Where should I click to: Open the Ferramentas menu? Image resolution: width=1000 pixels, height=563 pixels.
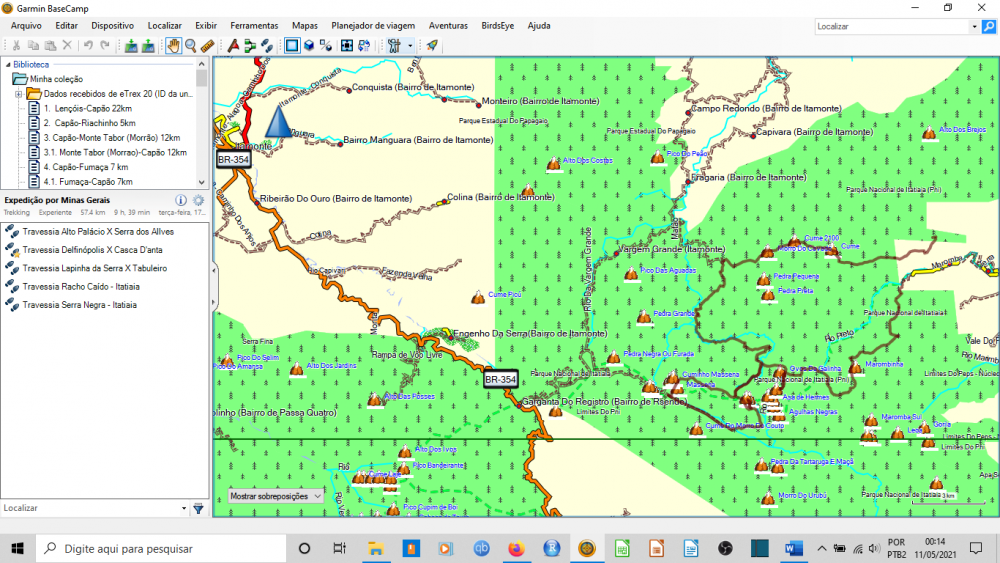(x=254, y=25)
